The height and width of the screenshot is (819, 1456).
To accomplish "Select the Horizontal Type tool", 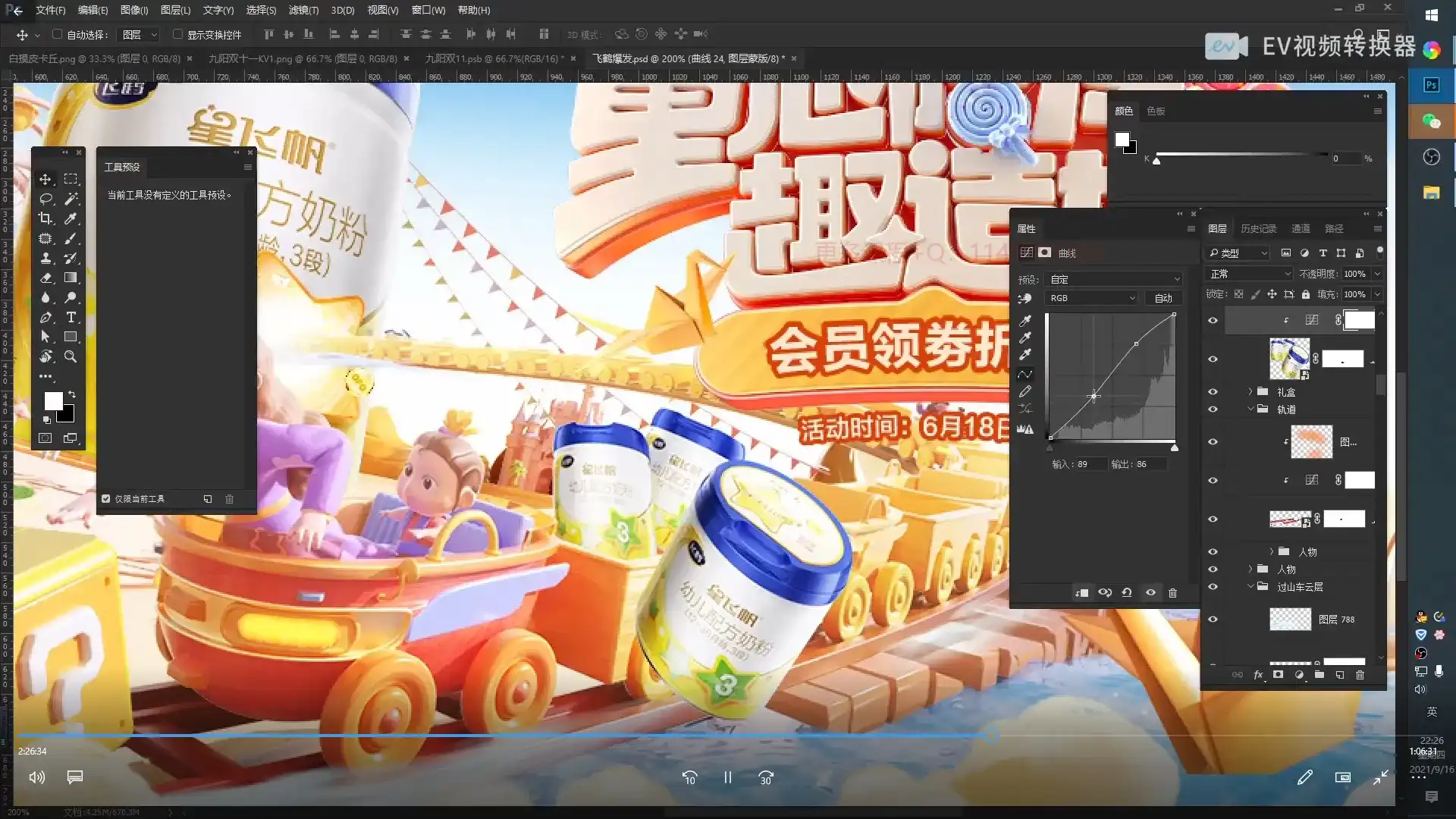I will click(71, 317).
